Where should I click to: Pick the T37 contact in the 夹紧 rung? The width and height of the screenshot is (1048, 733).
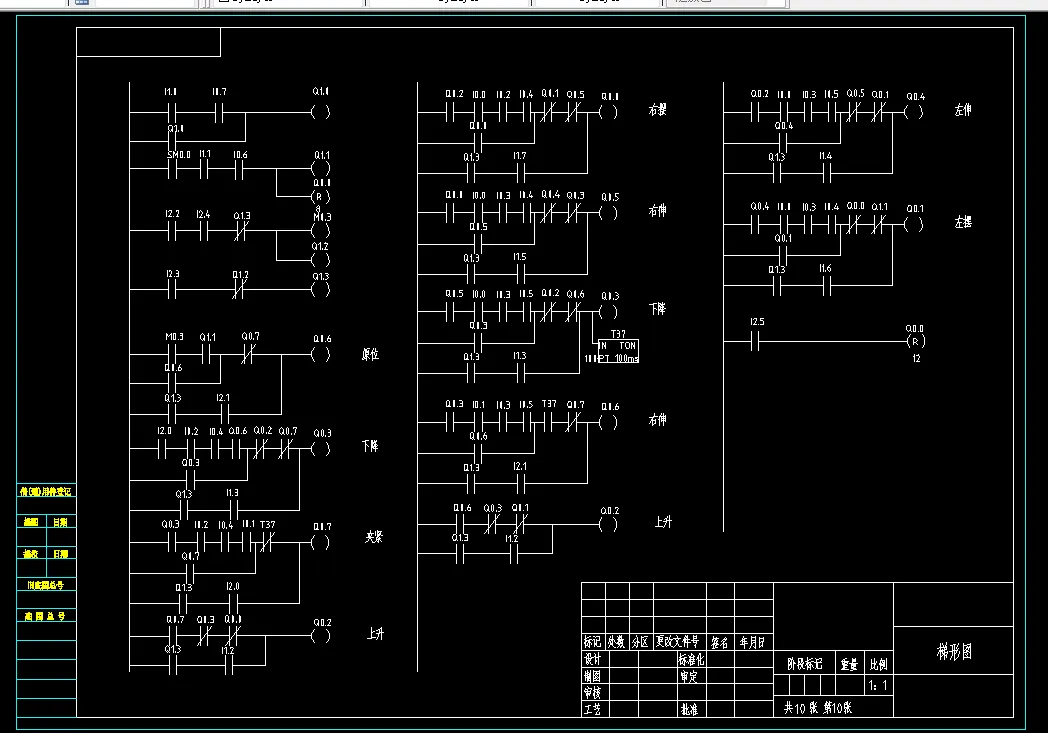(265, 543)
